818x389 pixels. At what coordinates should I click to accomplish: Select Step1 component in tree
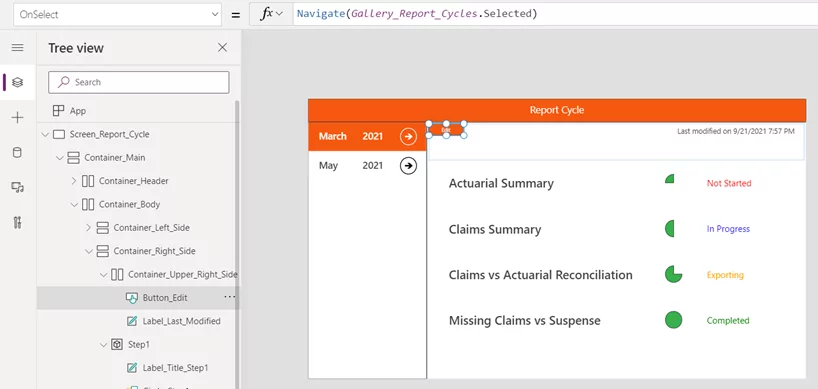139,345
